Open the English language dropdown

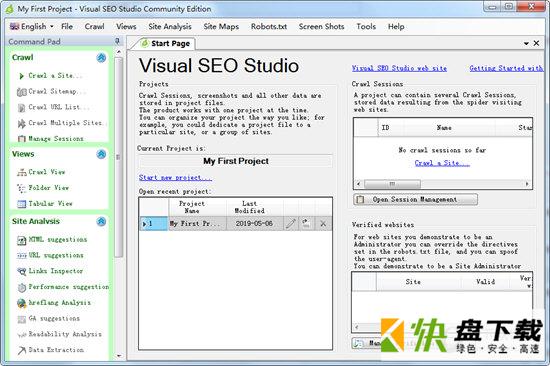click(32, 26)
